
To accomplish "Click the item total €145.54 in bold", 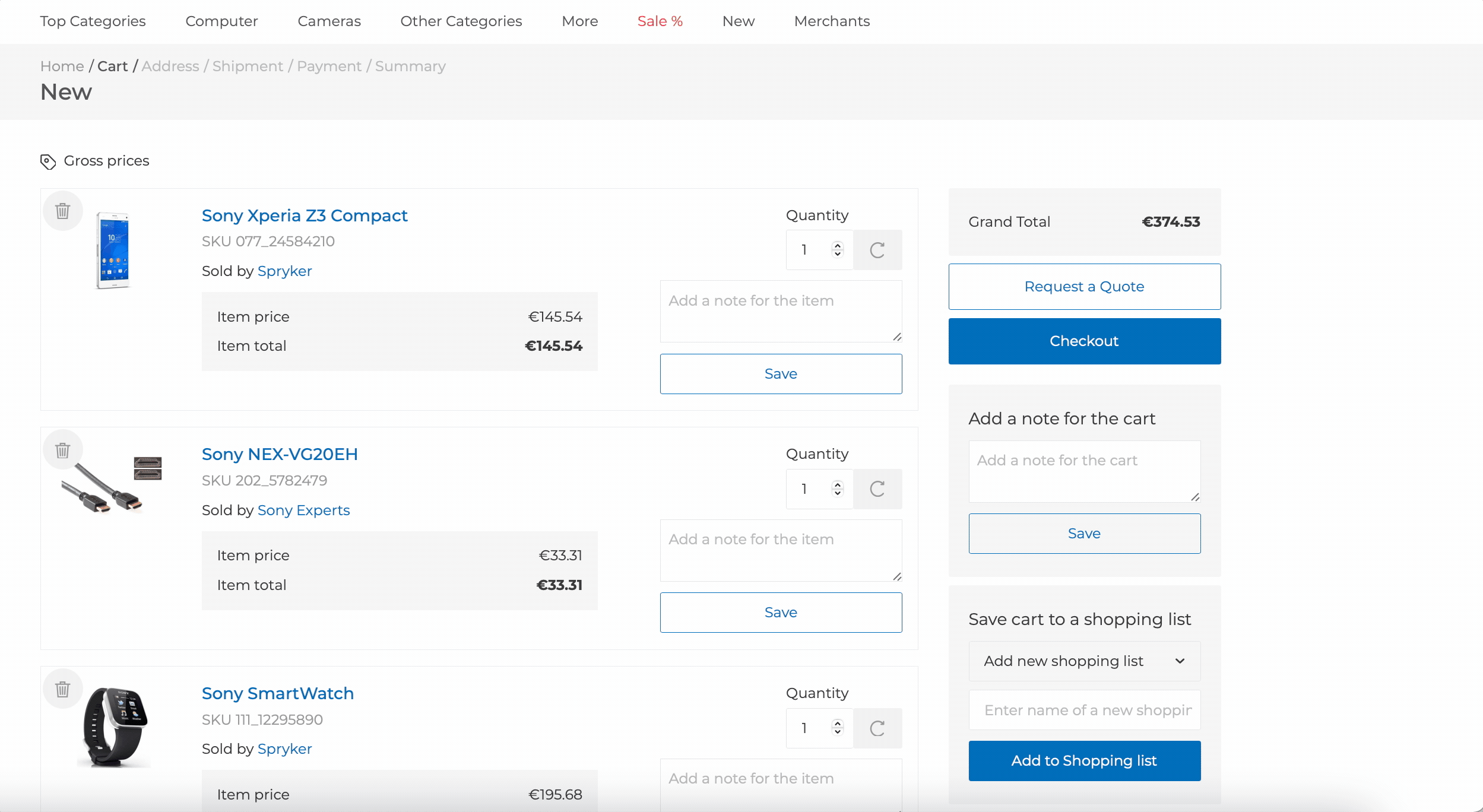I will point(554,346).
